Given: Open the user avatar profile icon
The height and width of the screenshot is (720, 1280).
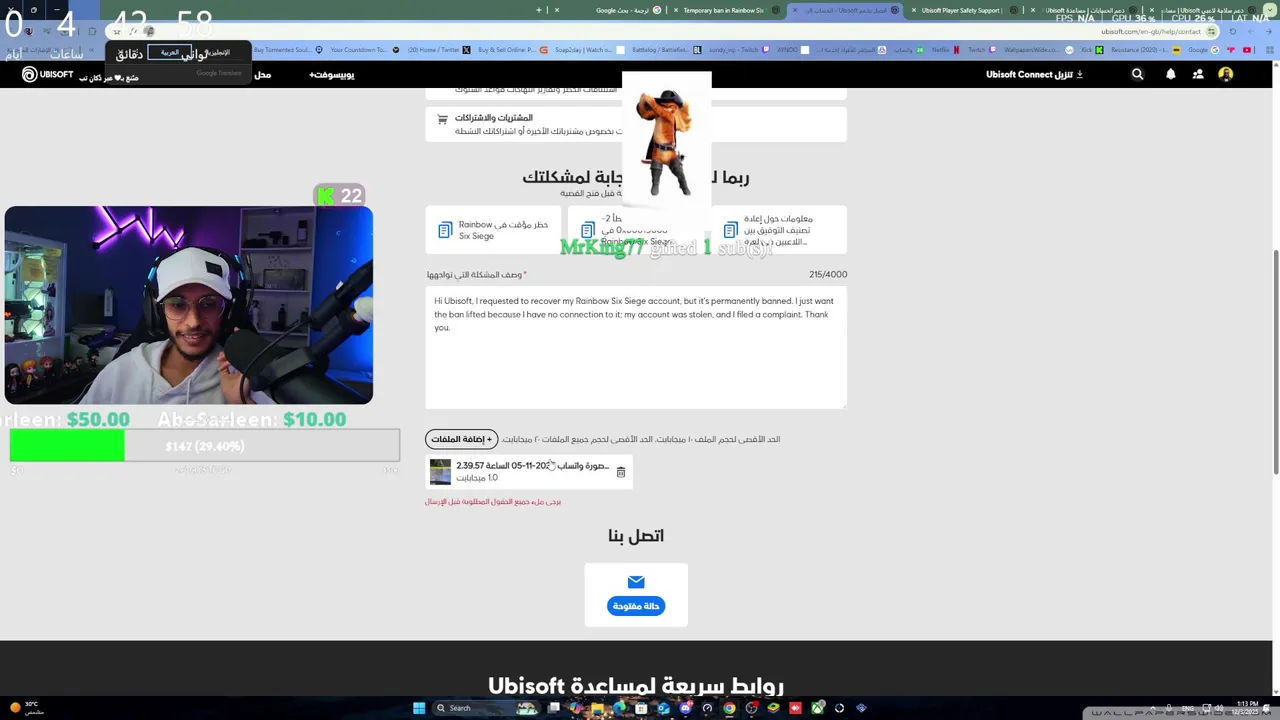Looking at the screenshot, I should 1226,74.
